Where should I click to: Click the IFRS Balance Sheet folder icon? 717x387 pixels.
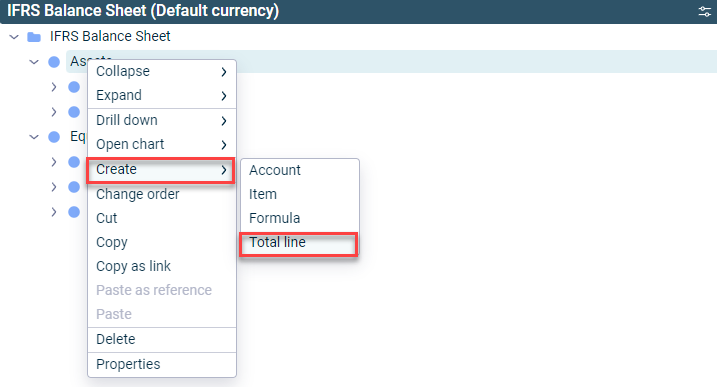pyautogui.click(x=34, y=37)
